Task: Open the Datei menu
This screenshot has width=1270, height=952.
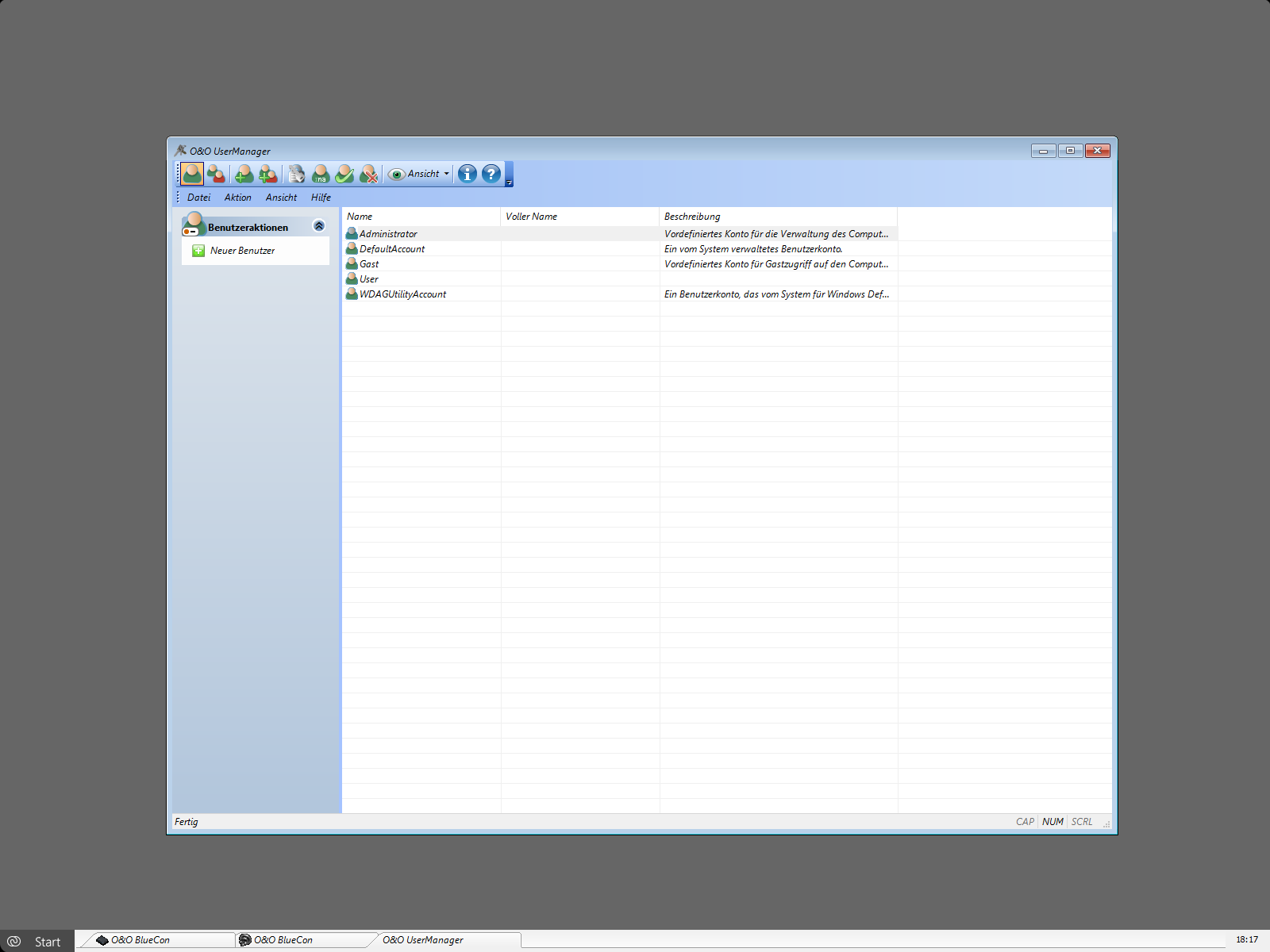Action: (x=198, y=198)
